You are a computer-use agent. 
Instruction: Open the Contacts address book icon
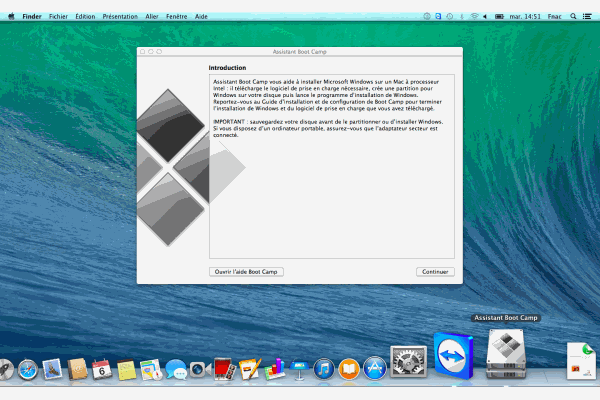(77, 369)
